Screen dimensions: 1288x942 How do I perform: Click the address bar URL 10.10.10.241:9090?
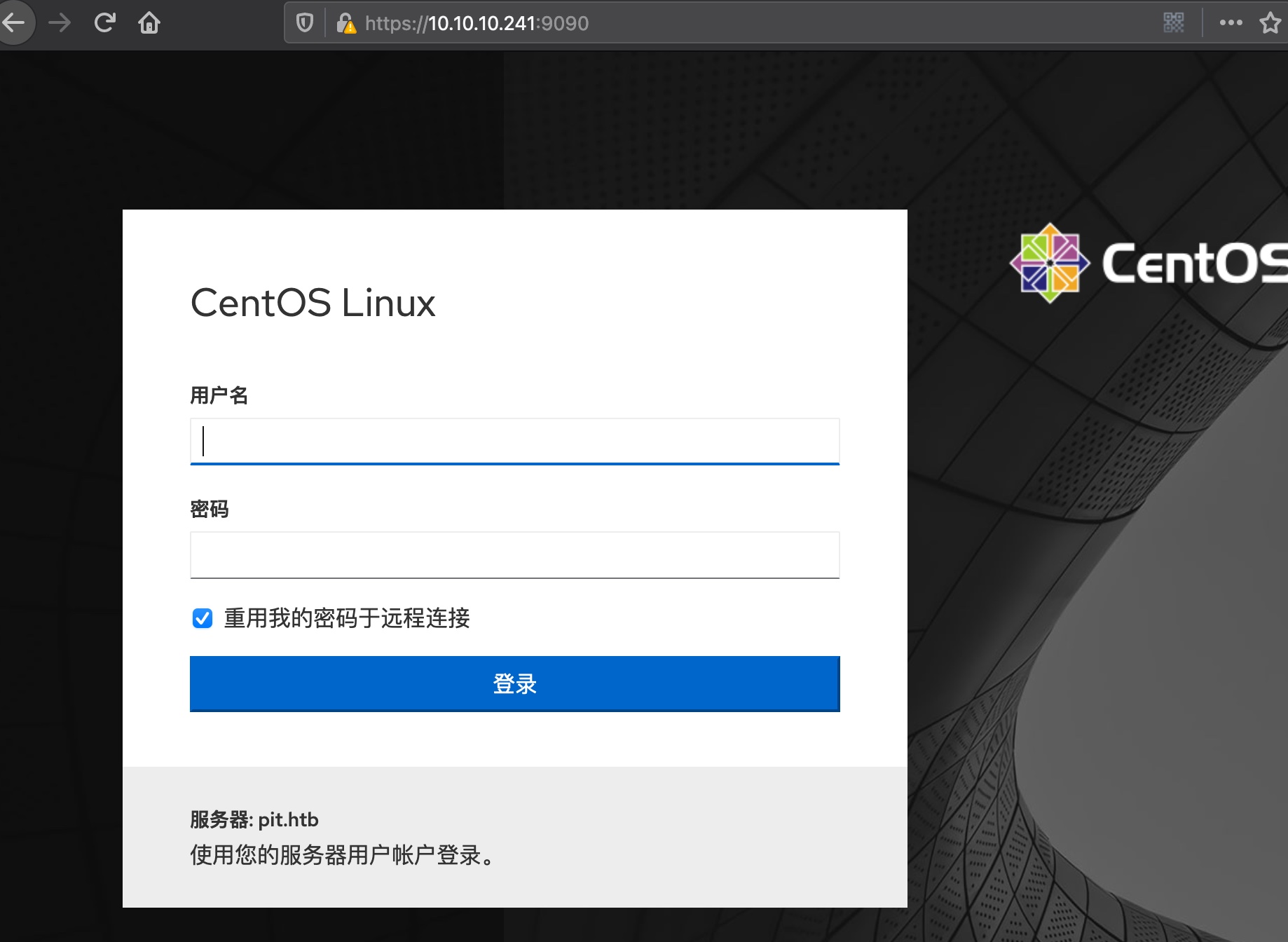(477, 23)
